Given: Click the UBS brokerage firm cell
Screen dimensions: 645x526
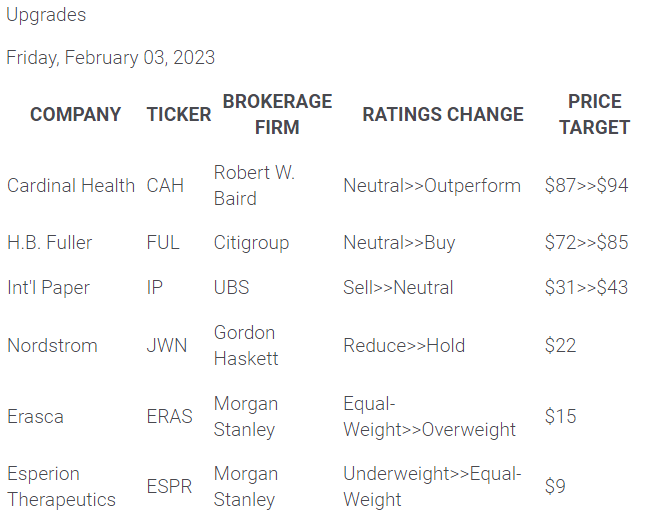Looking at the screenshot, I should [x=231, y=287].
